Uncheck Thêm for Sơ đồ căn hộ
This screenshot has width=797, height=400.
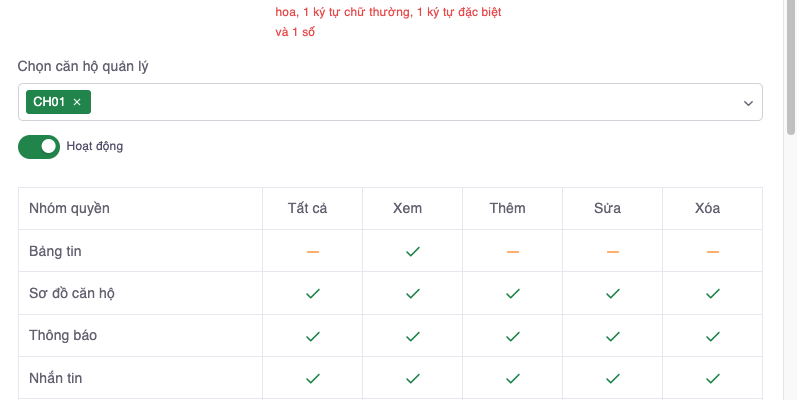(512, 294)
